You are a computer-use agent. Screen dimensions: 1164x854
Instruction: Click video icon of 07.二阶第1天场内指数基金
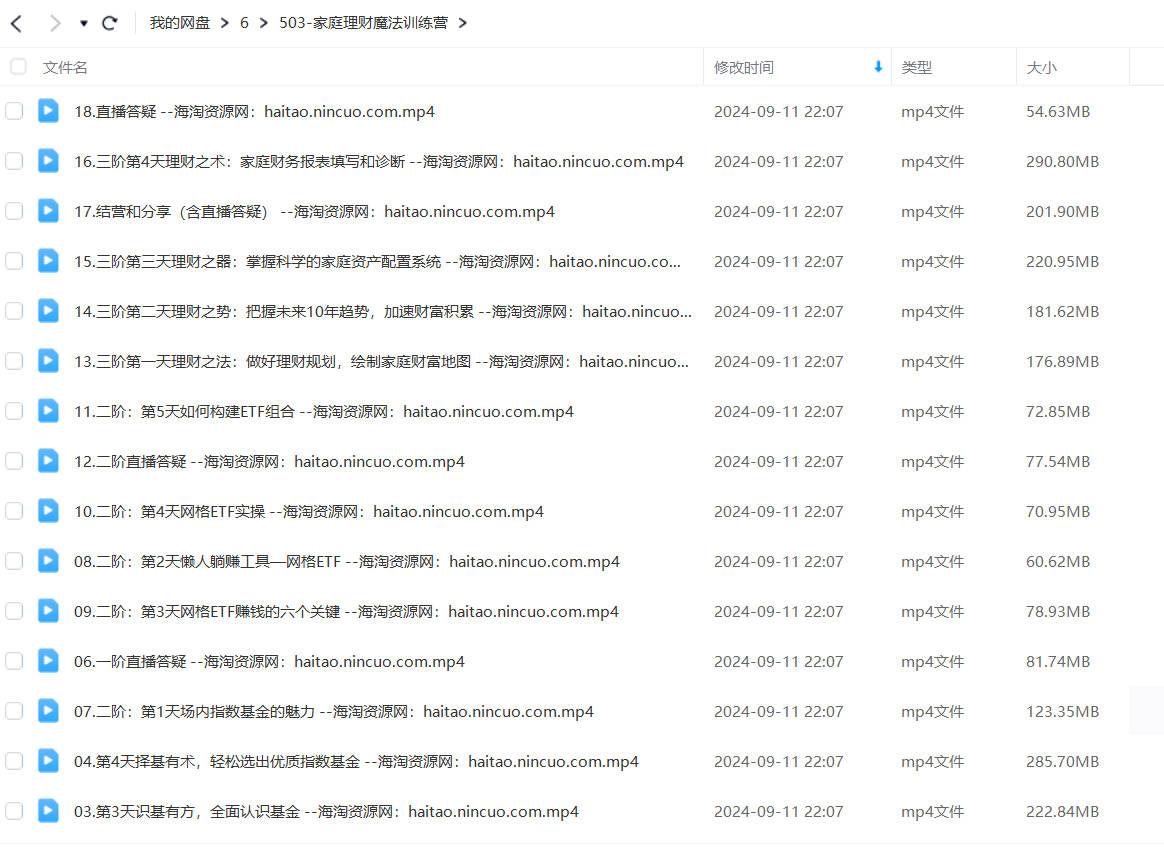coord(48,711)
